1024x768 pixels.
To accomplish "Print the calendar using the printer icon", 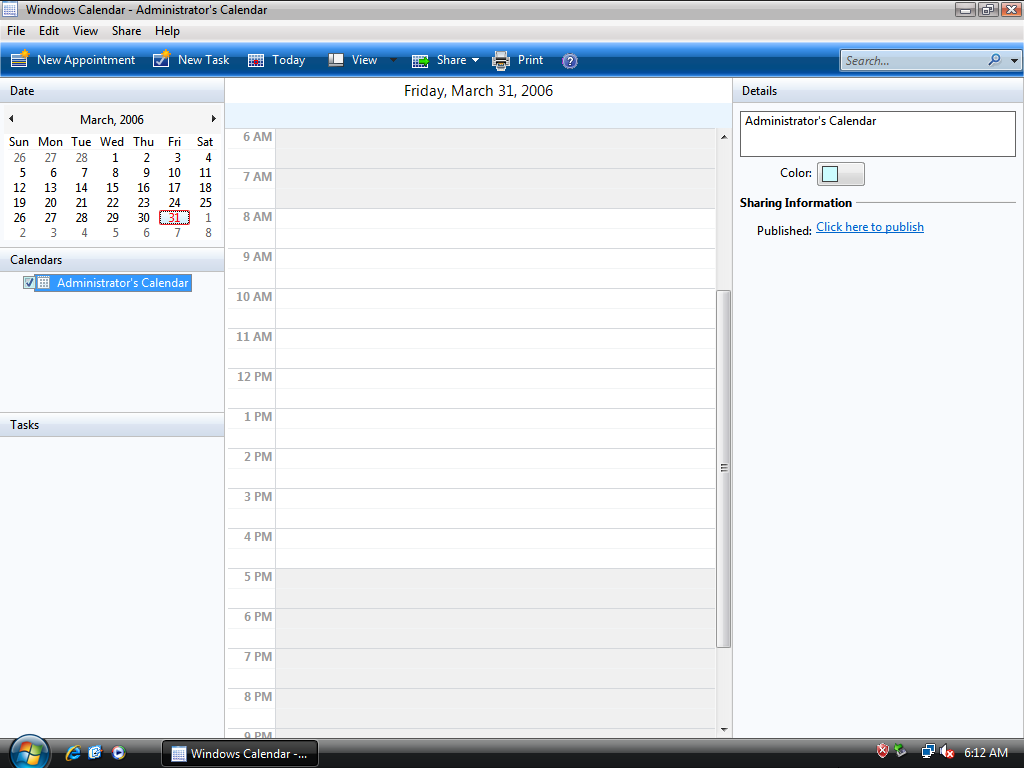I will [x=501, y=60].
